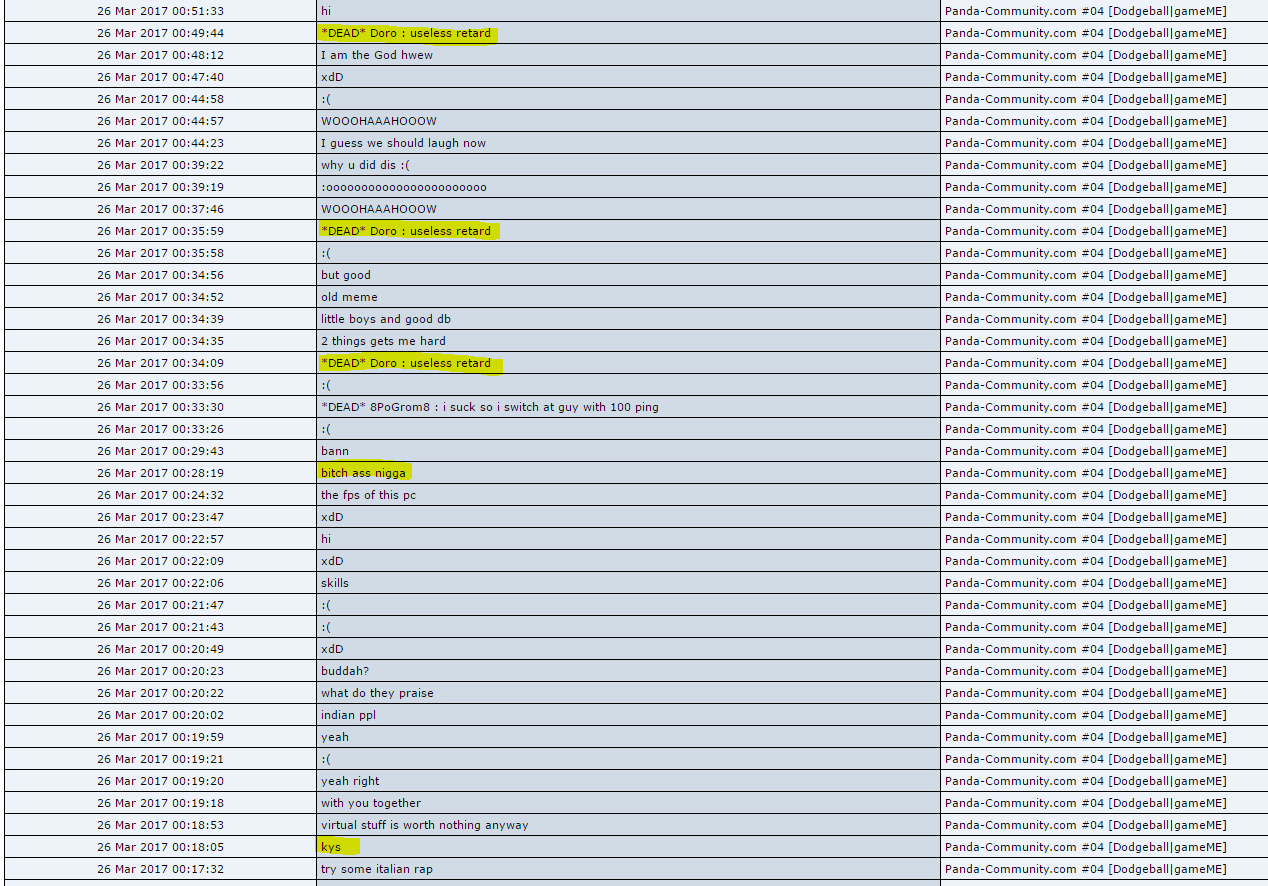Click the timestamp 26 Mar 2017 00:51:33
Screen dimensions: 1268x886
160,11
